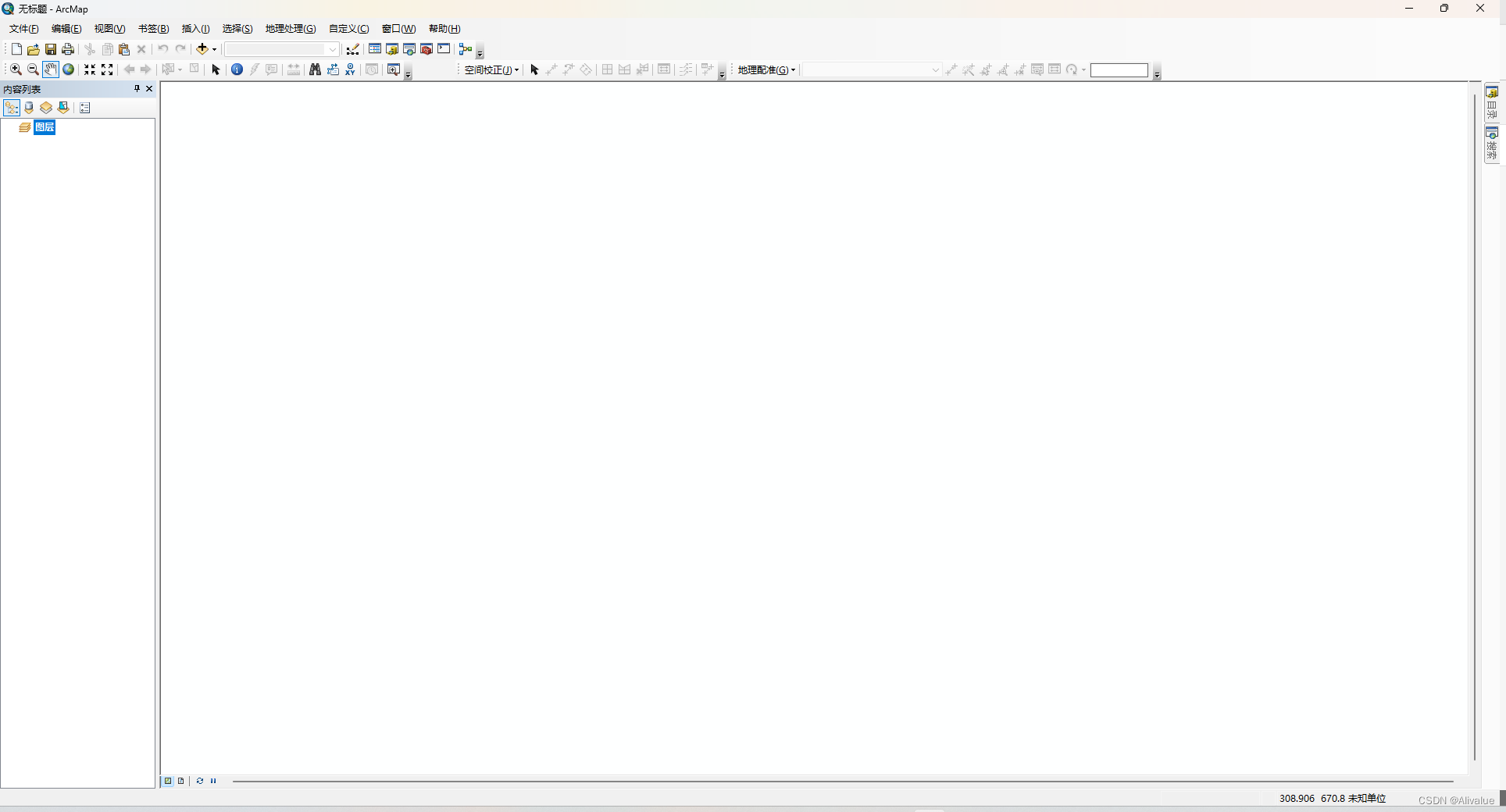Open Tools toolbar options overflow arrow
This screenshot has width=1506, height=812.
(x=408, y=73)
